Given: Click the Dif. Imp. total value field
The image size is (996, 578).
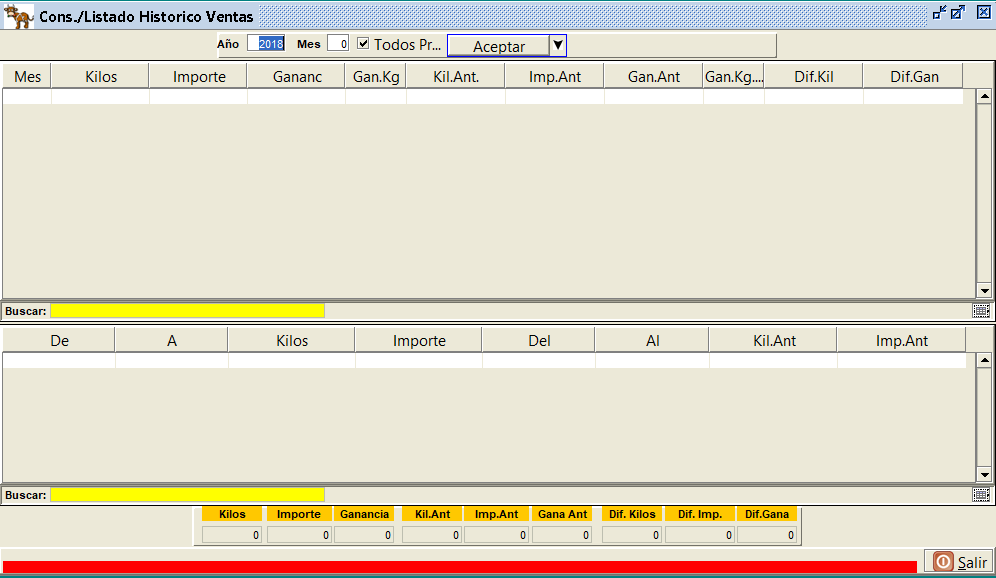Looking at the screenshot, I should (699, 535).
